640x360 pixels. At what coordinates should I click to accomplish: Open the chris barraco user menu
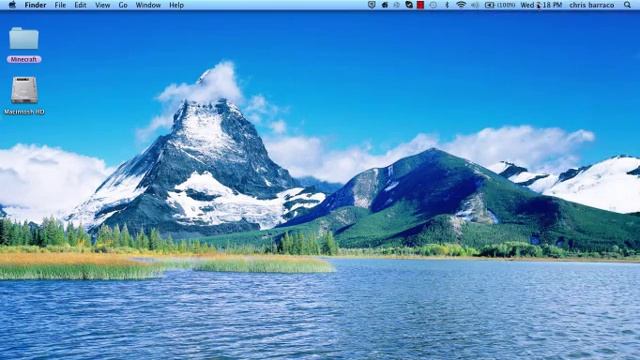point(591,5)
